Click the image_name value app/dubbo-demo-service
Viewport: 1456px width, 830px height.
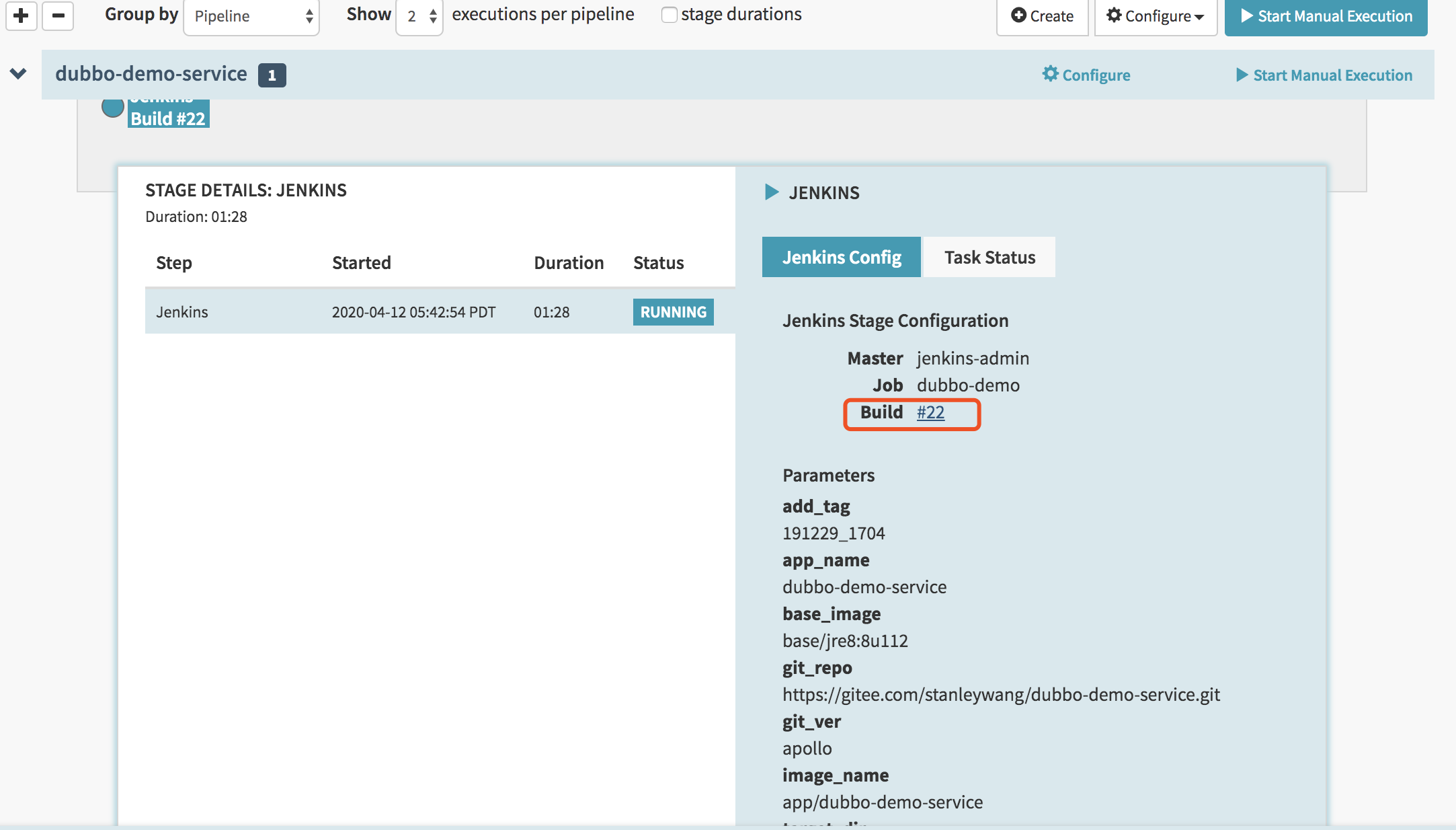point(883,802)
